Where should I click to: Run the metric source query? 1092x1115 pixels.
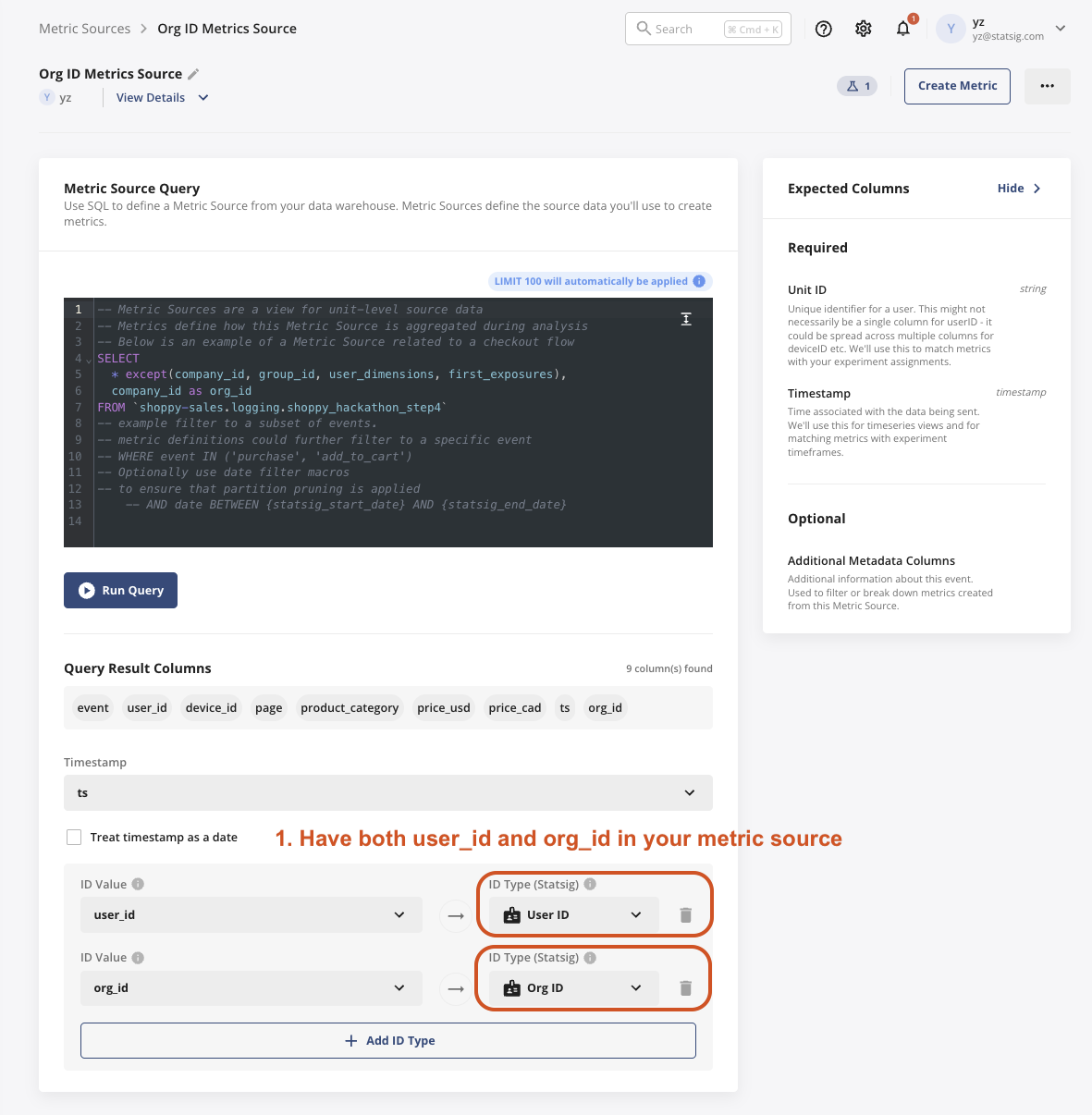click(x=120, y=590)
